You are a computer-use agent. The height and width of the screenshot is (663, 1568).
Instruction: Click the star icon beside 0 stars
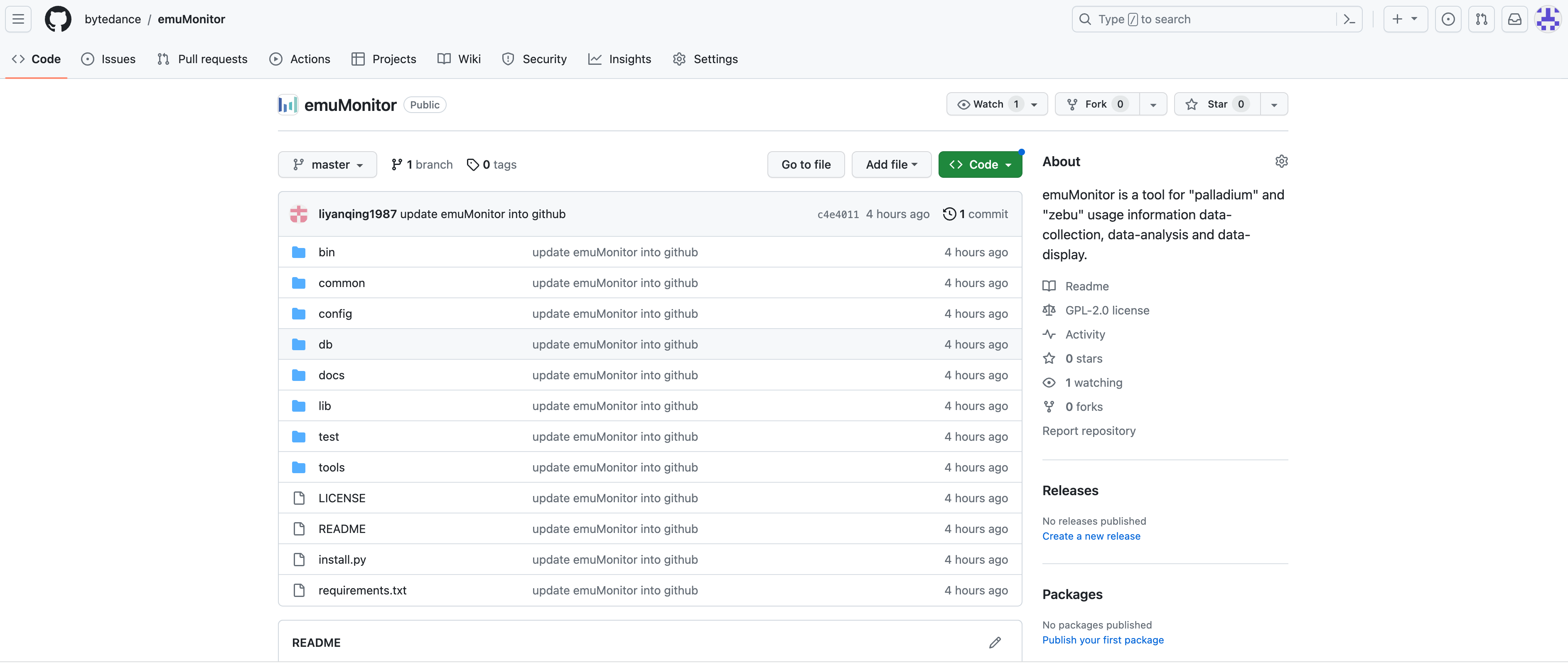coord(1049,359)
